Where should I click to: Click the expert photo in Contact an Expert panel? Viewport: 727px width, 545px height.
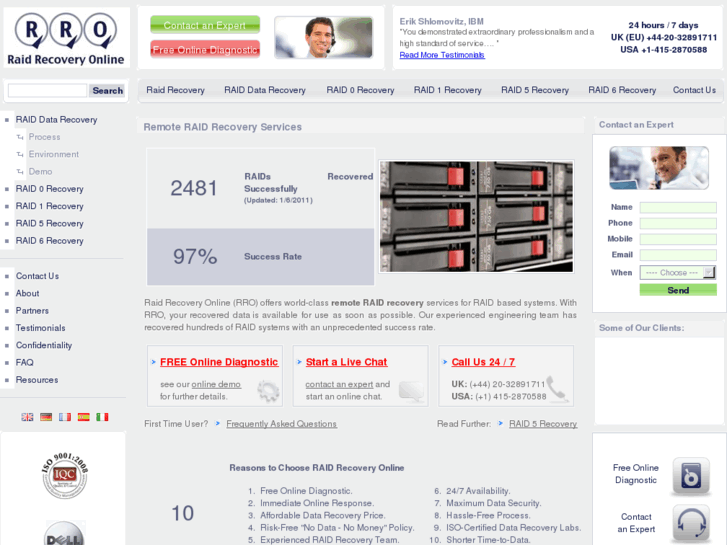pyautogui.click(x=659, y=168)
